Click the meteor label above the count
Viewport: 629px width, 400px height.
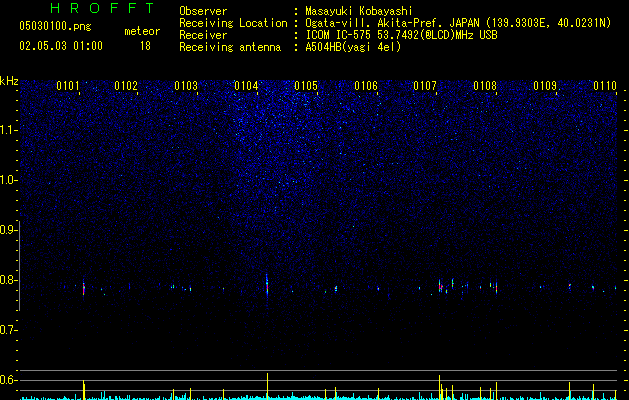pyautogui.click(x=142, y=31)
